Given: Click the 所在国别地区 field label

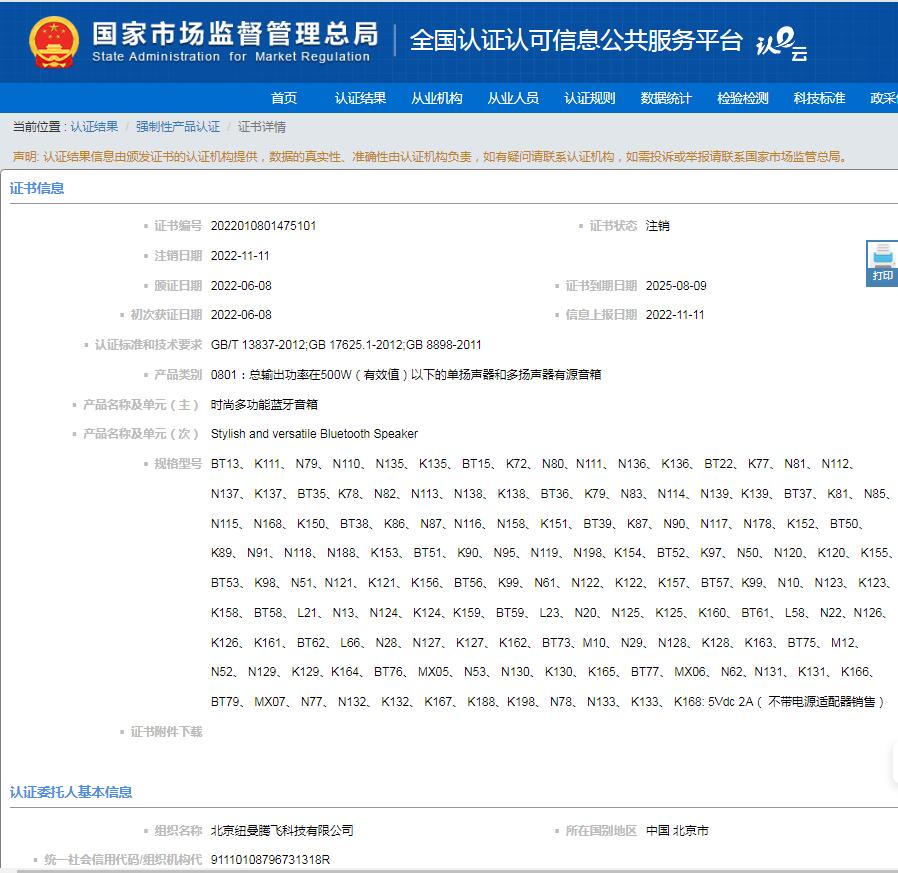Looking at the screenshot, I should point(601,831).
